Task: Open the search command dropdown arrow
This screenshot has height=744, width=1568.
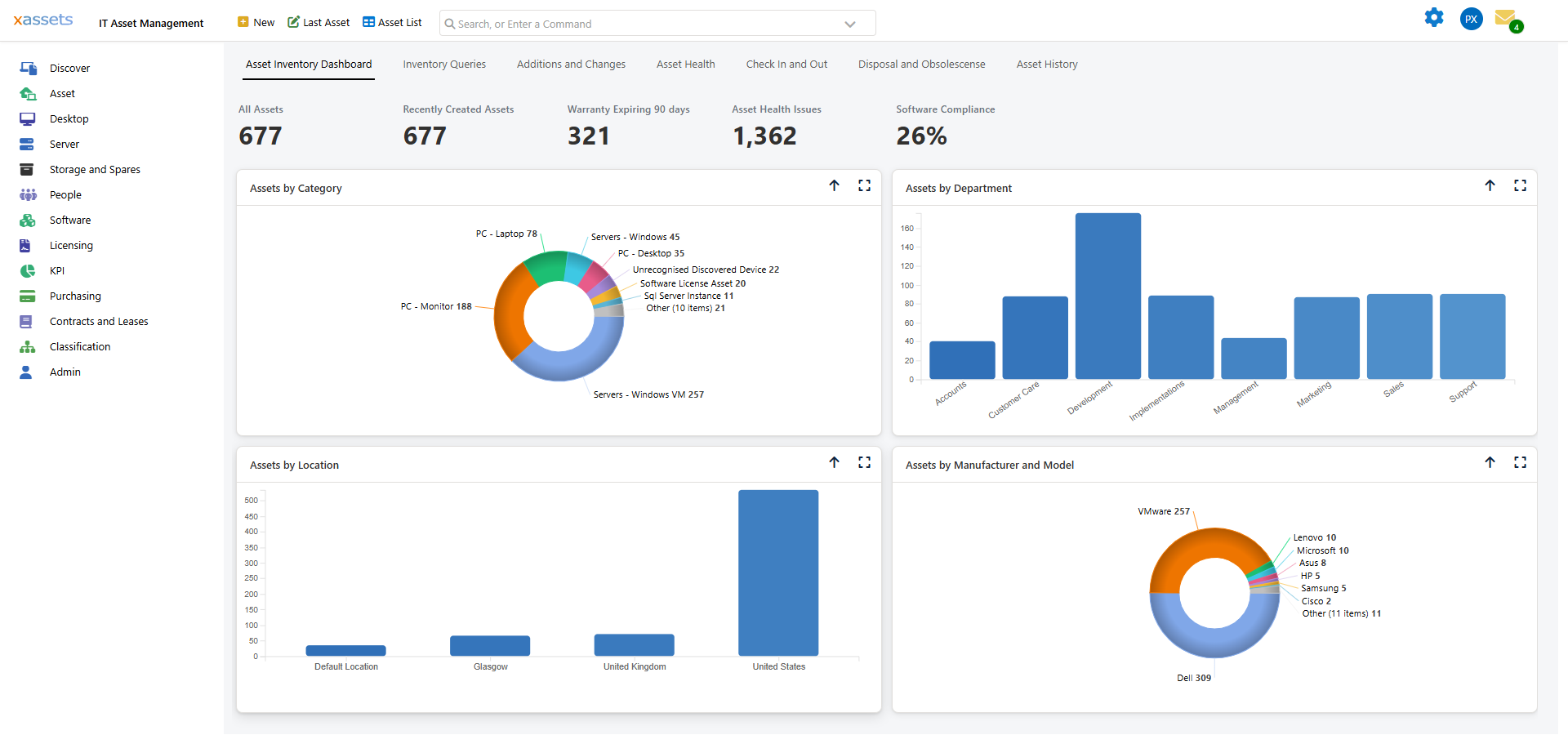Action: (850, 23)
